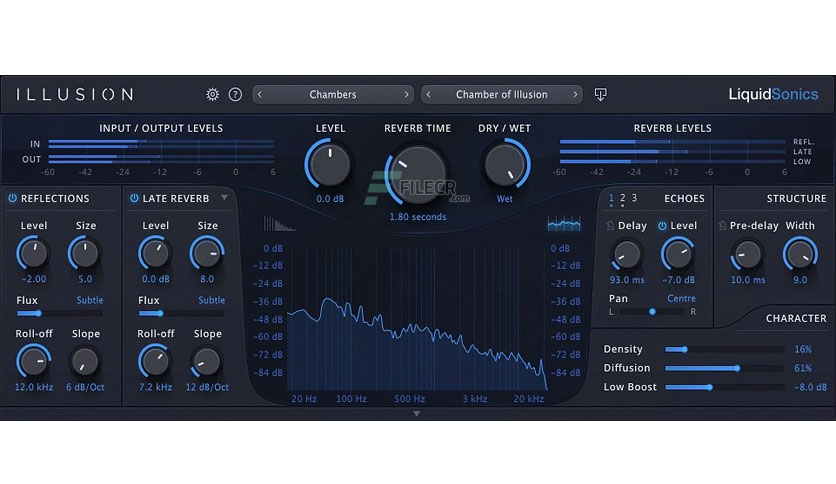Go to next preset after Chamber of Illusion

(x=575, y=94)
